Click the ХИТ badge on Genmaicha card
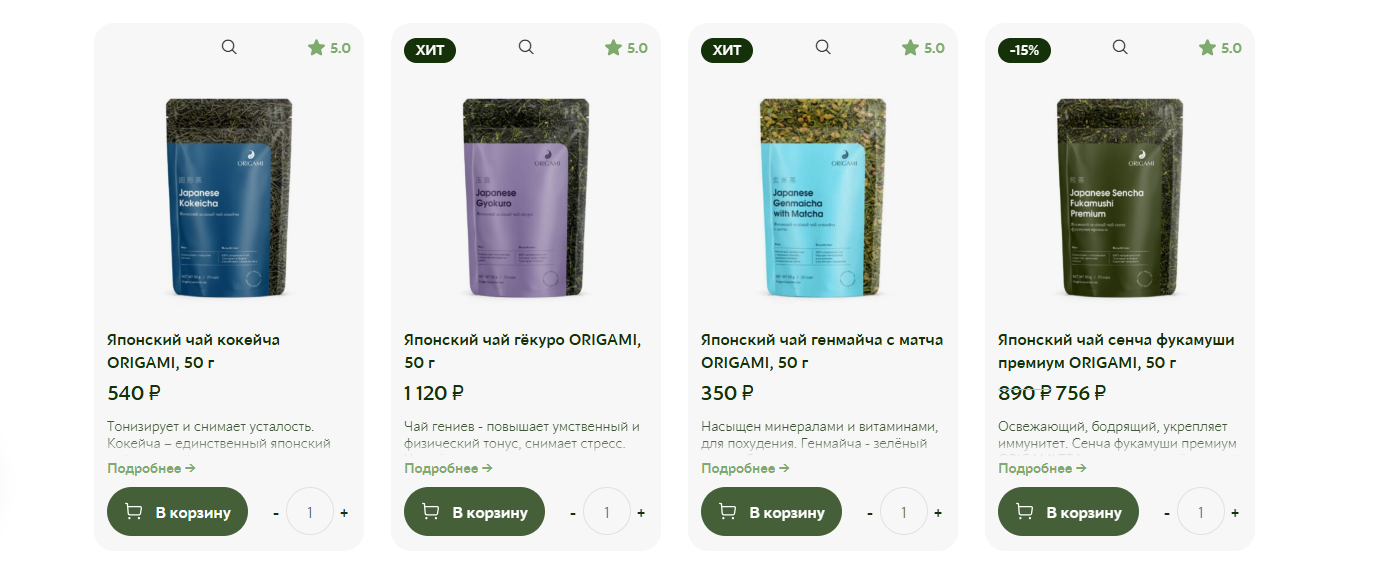The width and height of the screenshot is (1393, 570). tap(727, 50)
